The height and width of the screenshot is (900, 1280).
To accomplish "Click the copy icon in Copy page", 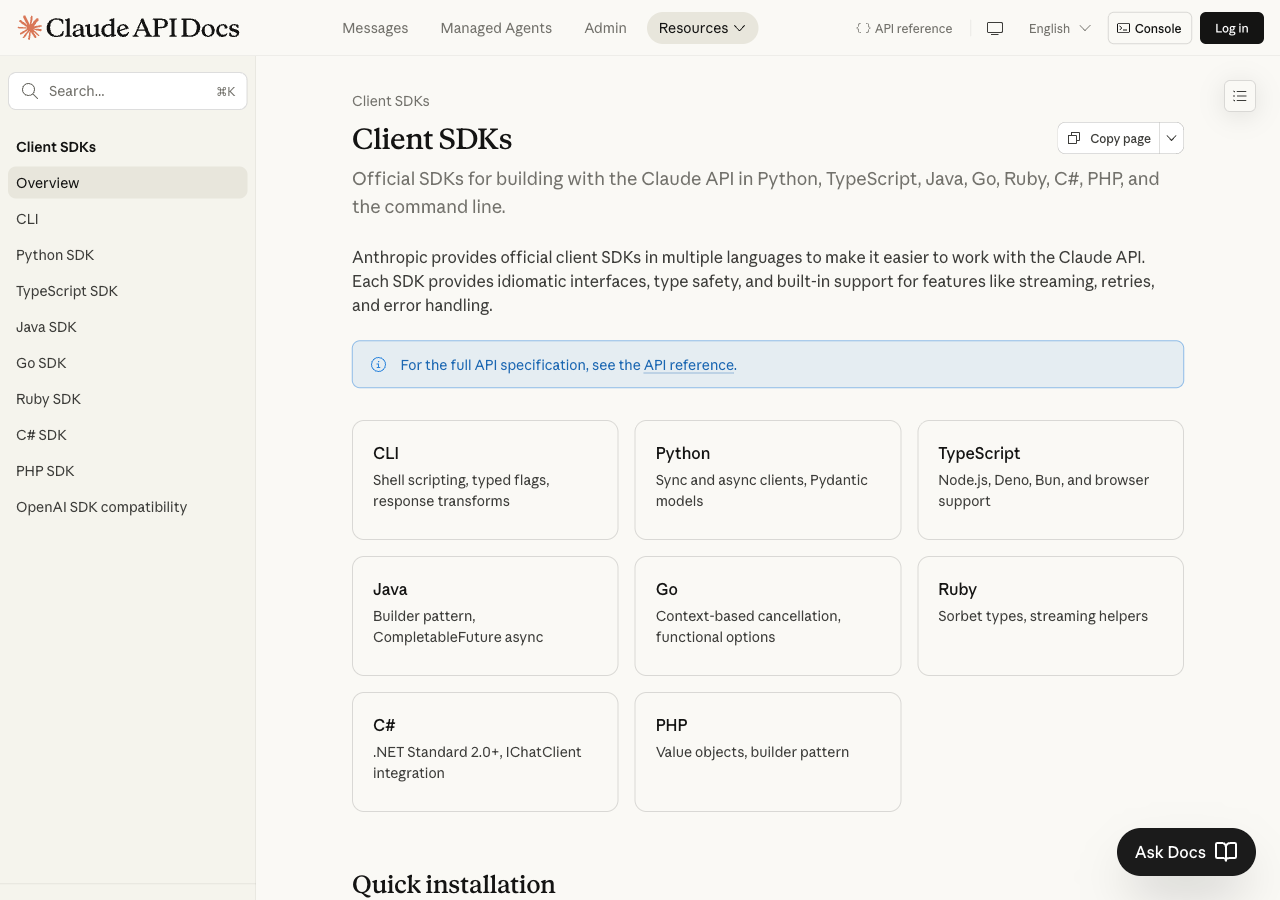I will click(1074, 138).
